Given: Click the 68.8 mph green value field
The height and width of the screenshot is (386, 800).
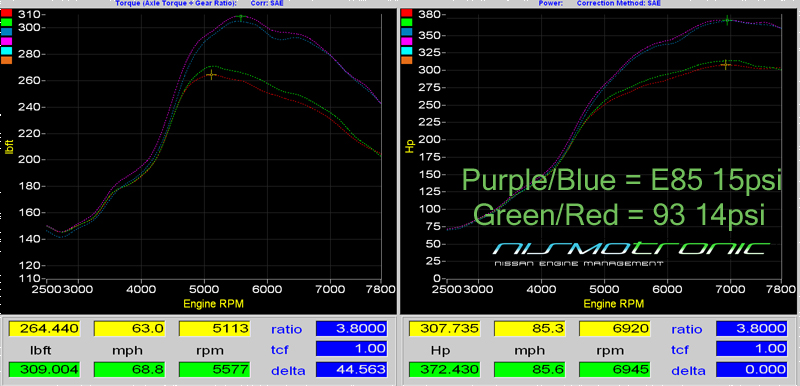Looking at the screenshot, I should [130, 369].
